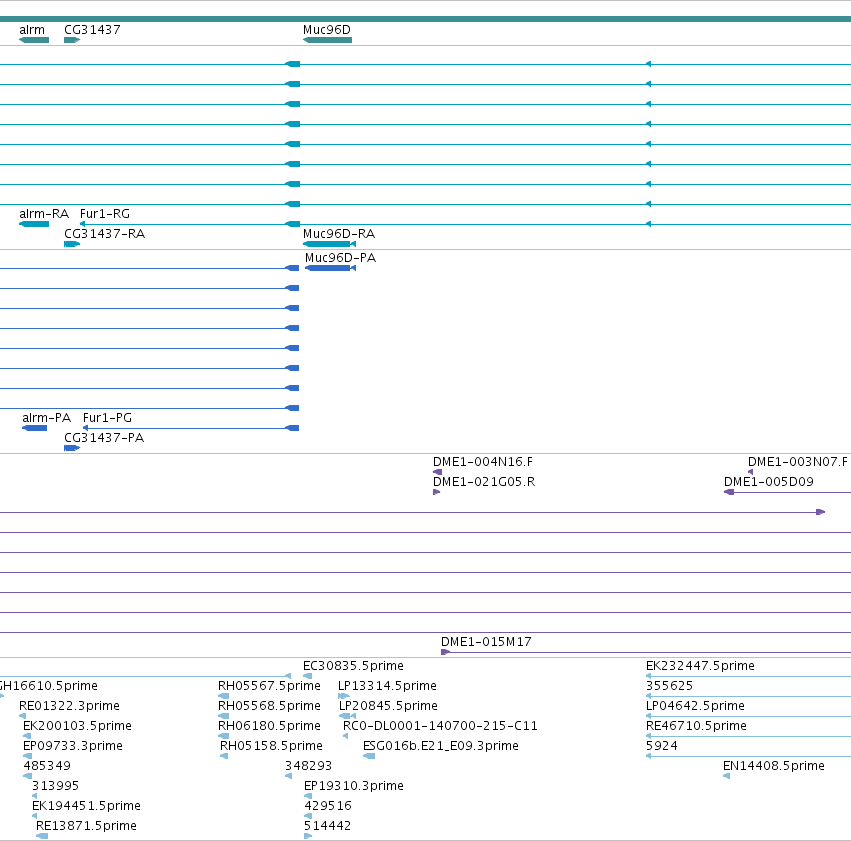
Task: Open the 'DME1-003N07.F' clone label
Action: pos(798,462)
